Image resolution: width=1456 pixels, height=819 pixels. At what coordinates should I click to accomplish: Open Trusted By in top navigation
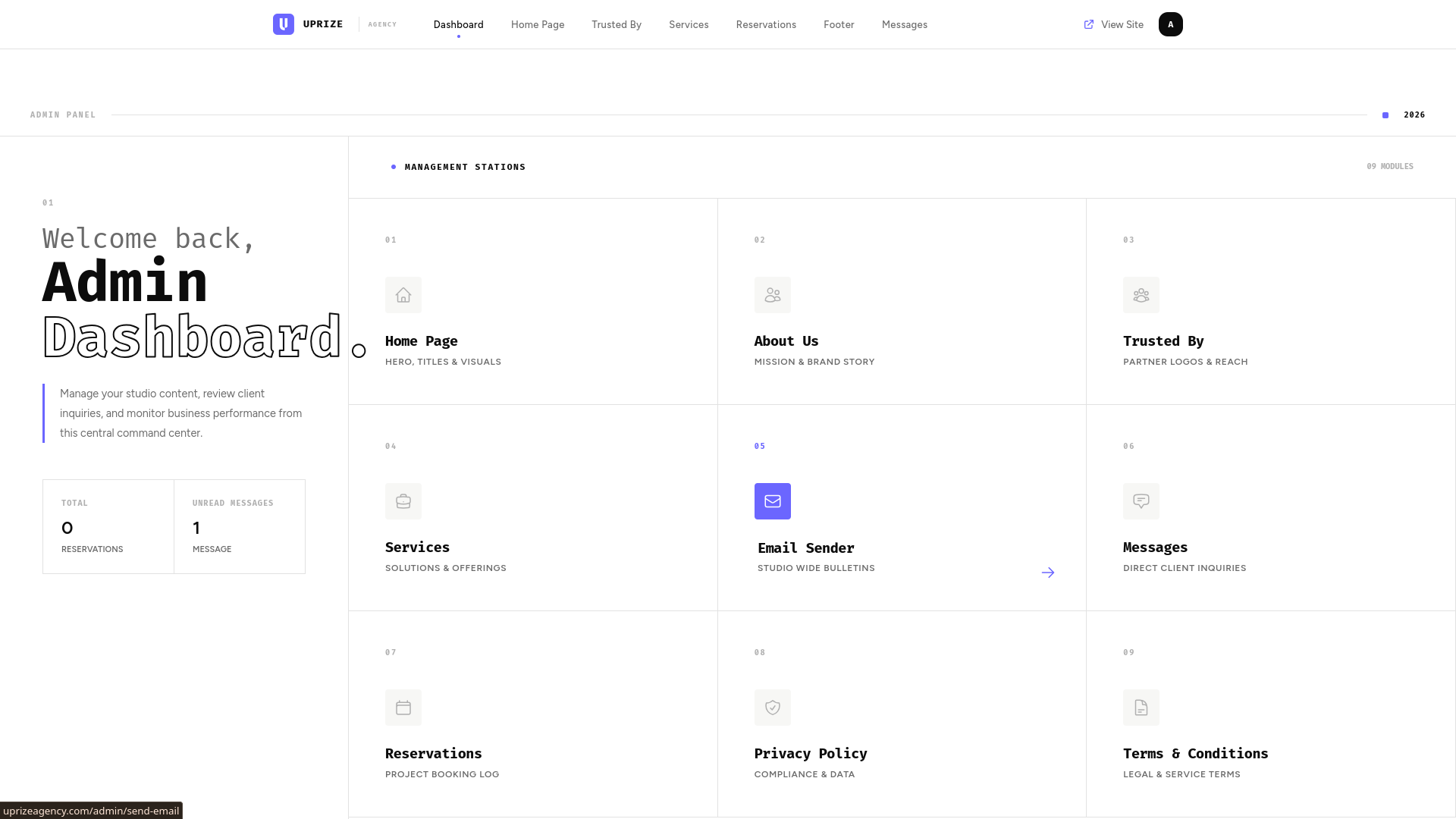click(x=617, y=24)
